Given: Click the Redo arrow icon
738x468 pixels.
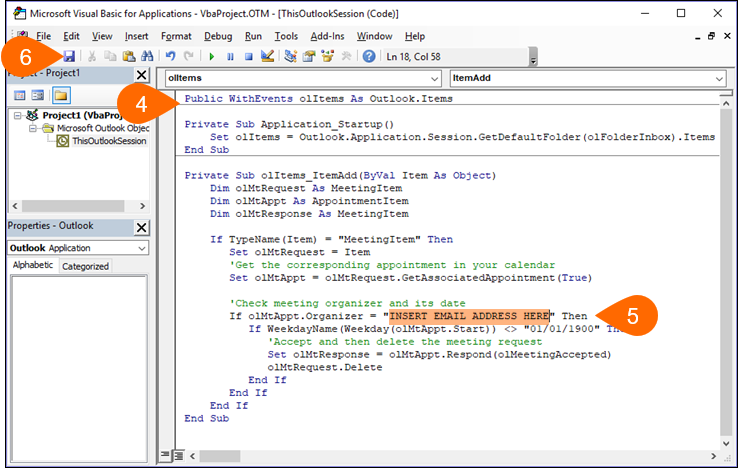Looking at the screenshot, I should pos(189,56).
